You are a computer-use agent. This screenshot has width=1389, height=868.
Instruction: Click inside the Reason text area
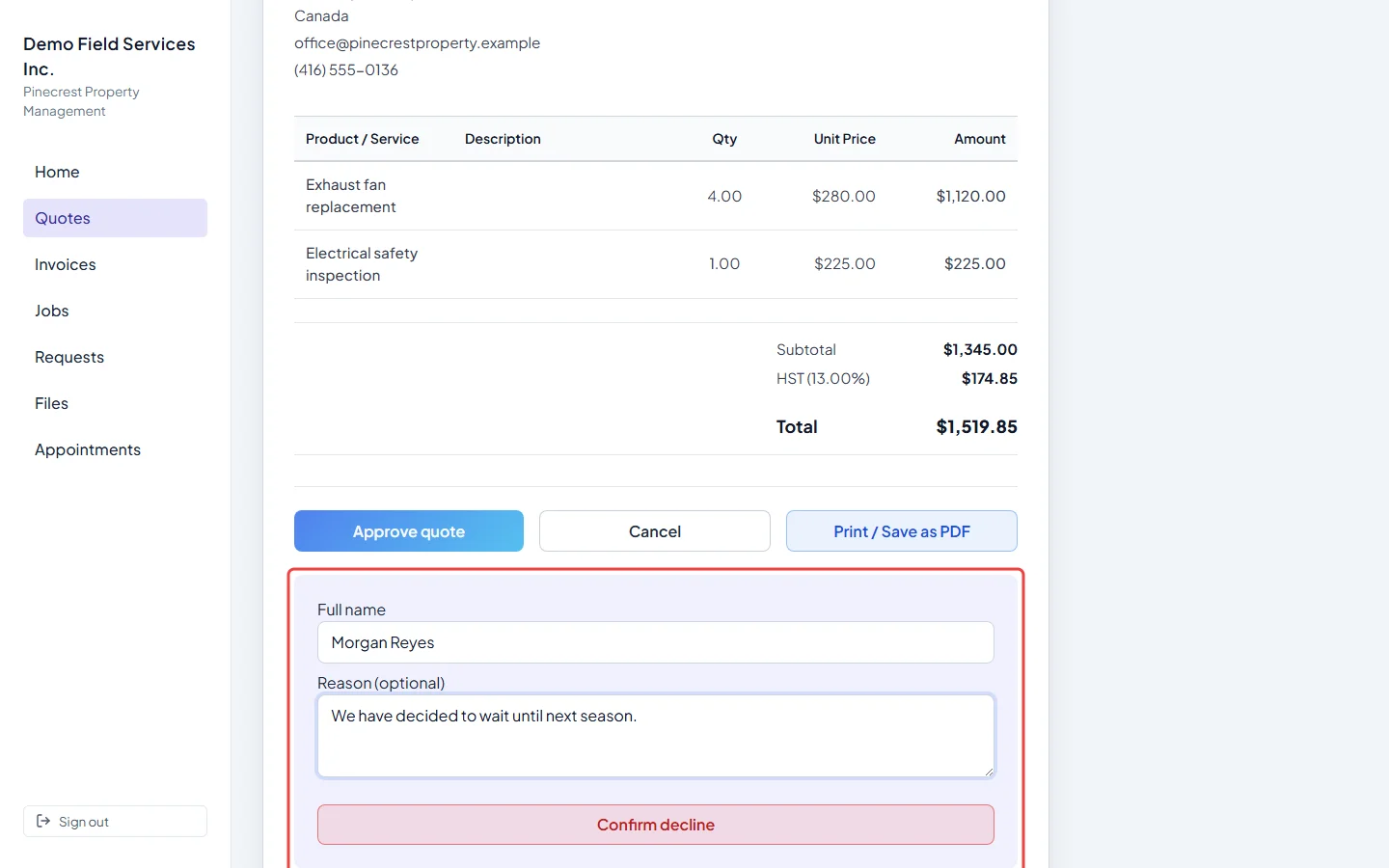coord(656,736)
